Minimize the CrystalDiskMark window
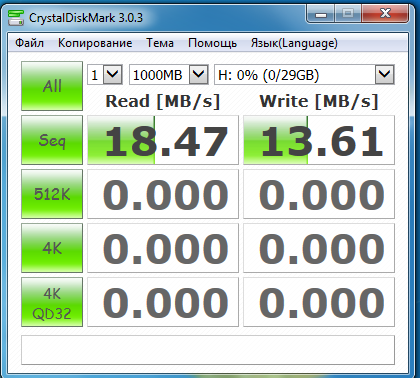The width and height of the screenshot is (420, 378). click(321, 14)
